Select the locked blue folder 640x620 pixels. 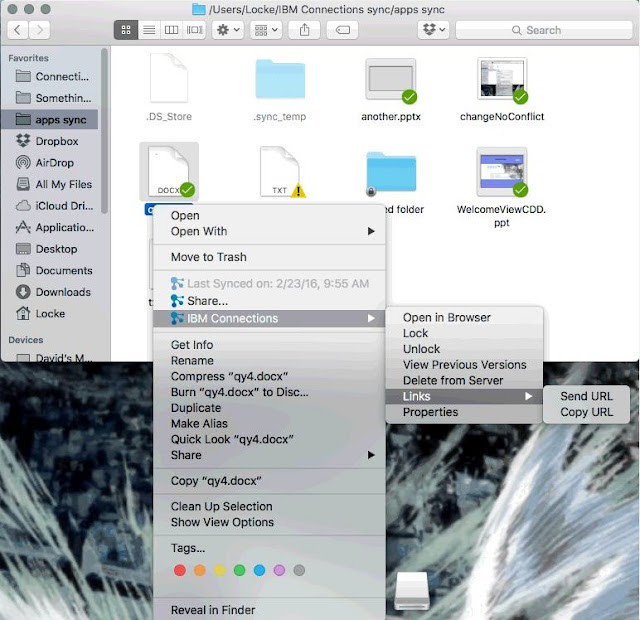tap(391, 173)
